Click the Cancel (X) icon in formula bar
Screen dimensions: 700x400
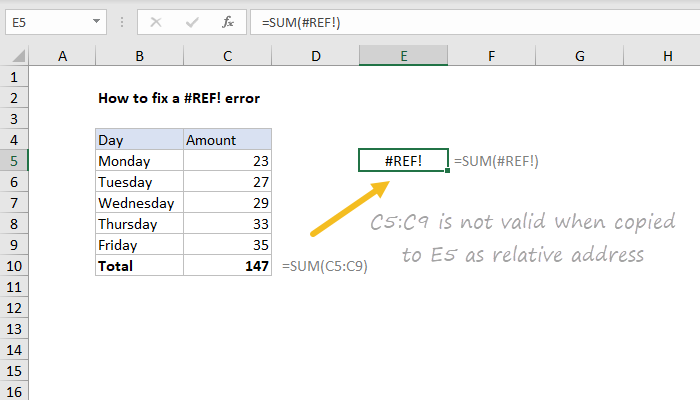156,20
